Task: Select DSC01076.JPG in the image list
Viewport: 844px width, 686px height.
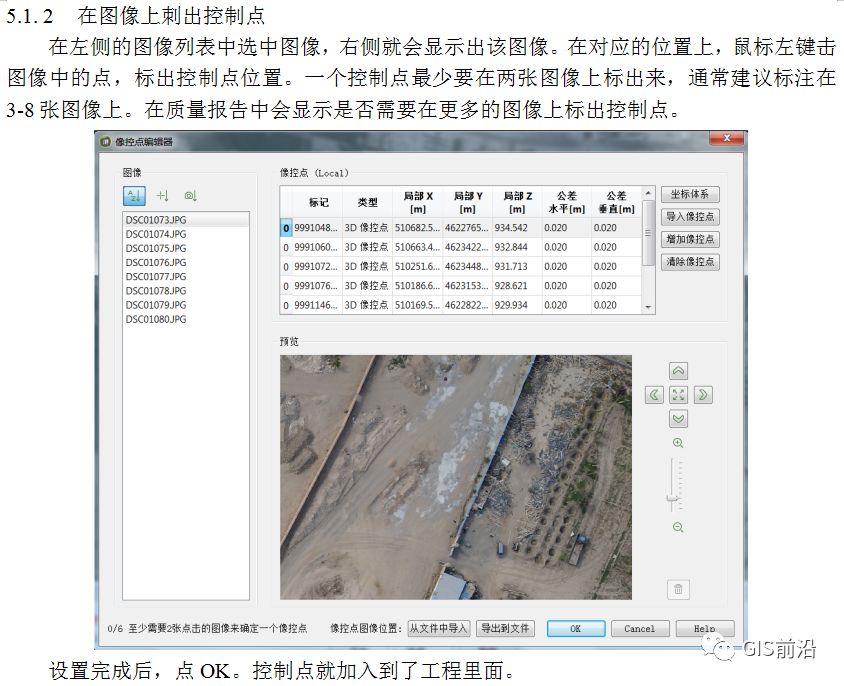Action: tap(186, 262)
